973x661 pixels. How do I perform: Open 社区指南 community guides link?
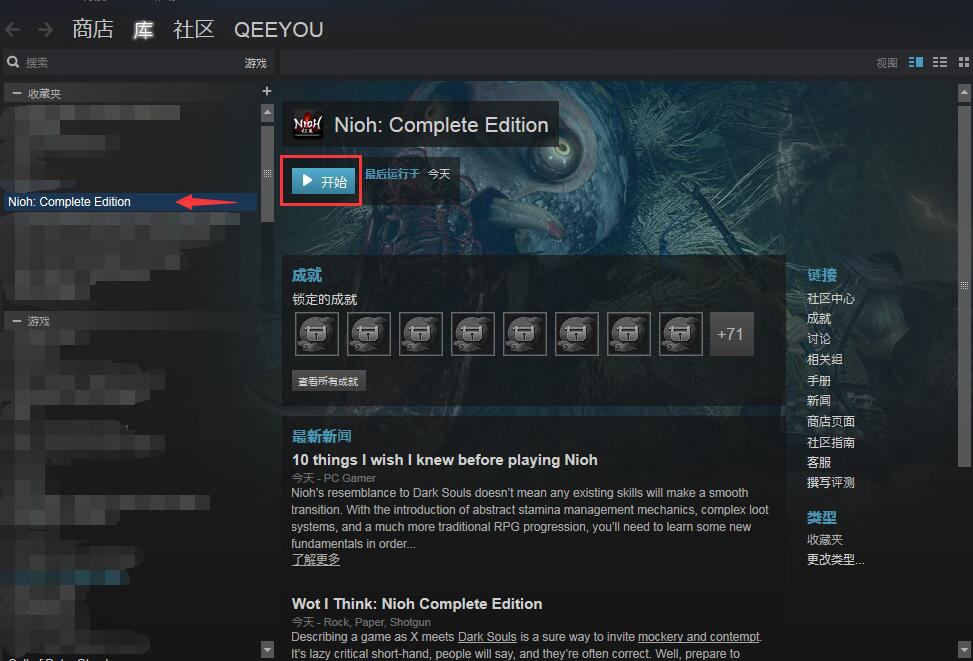pos(830,443)
